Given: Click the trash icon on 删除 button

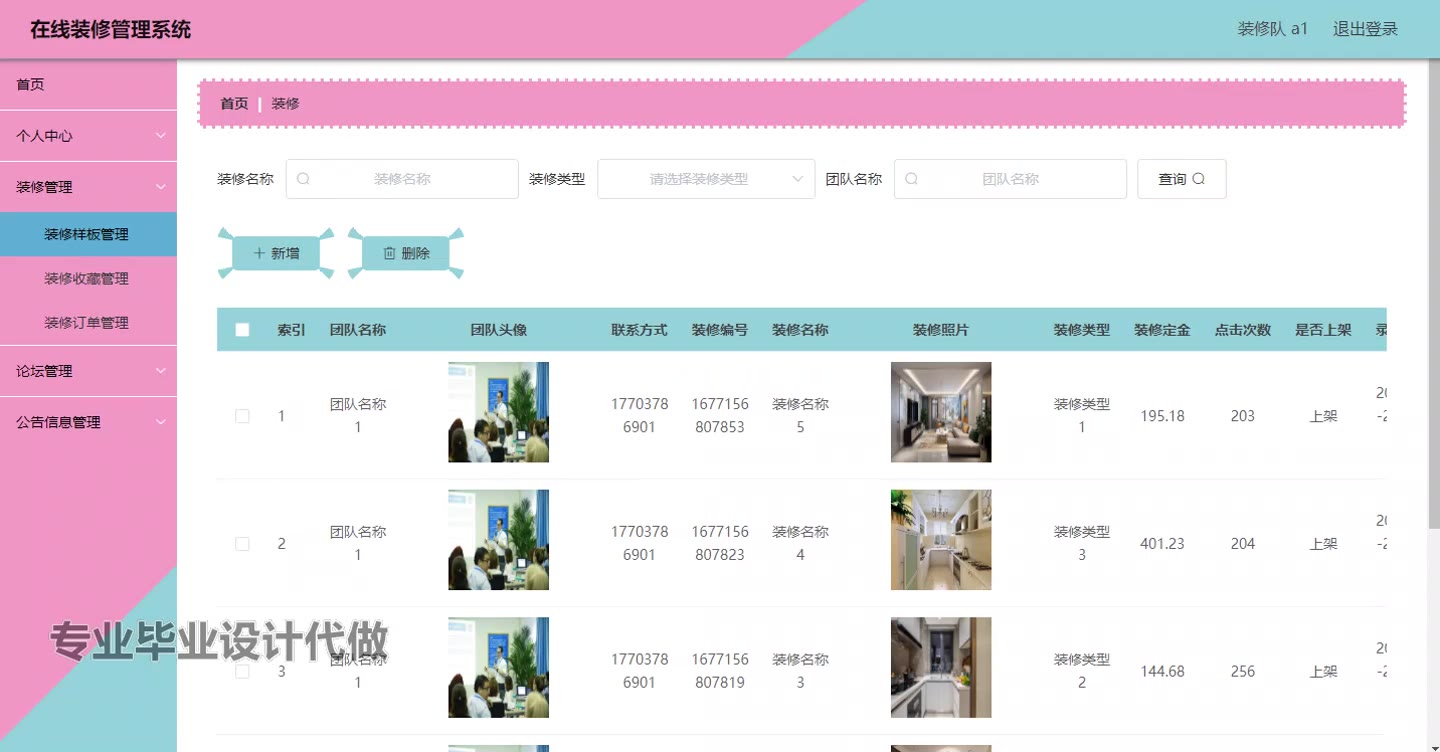Looking at the screenshot, I should tap(390, 253).
